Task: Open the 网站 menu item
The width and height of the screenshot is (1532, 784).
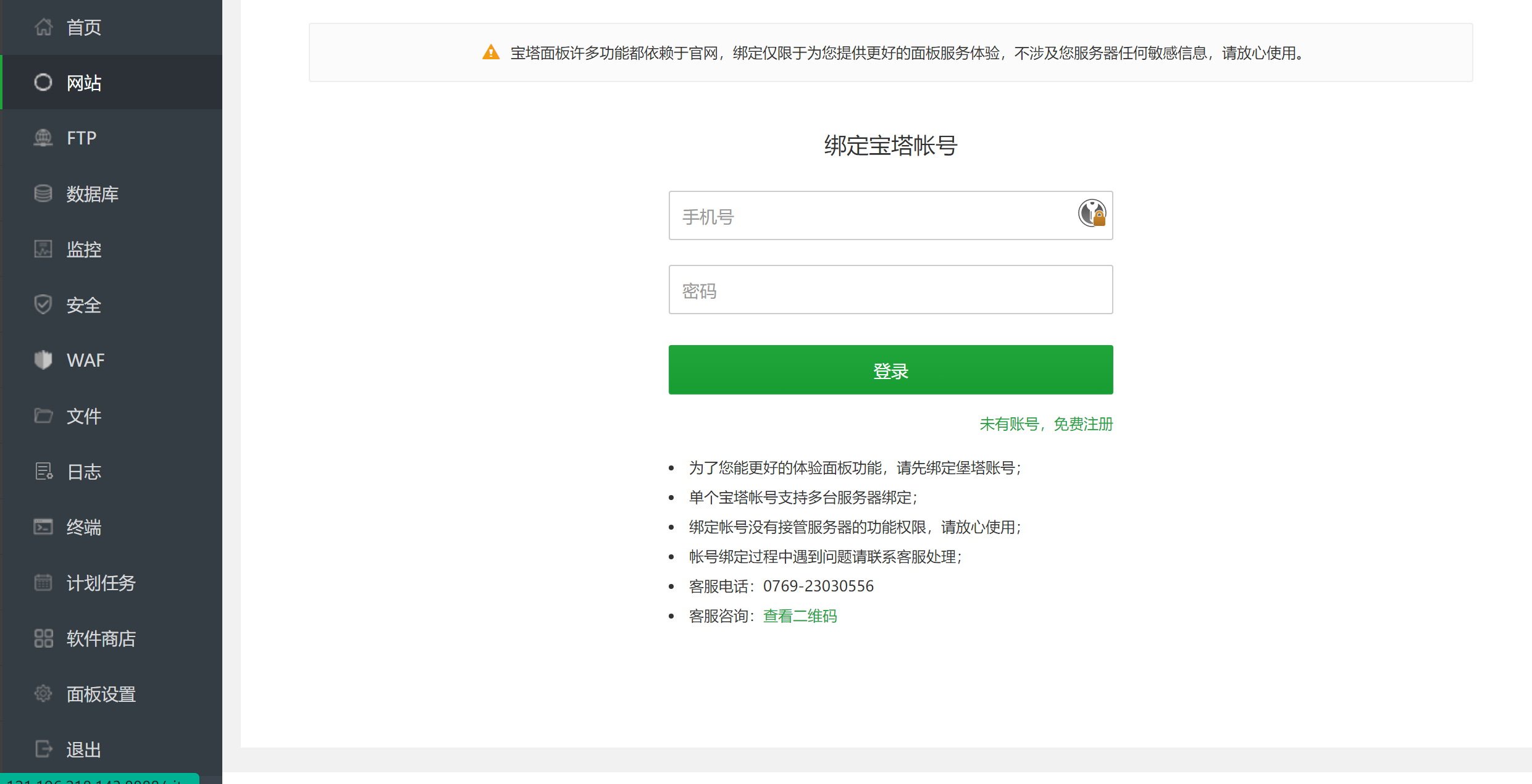Action: point(111,82)
